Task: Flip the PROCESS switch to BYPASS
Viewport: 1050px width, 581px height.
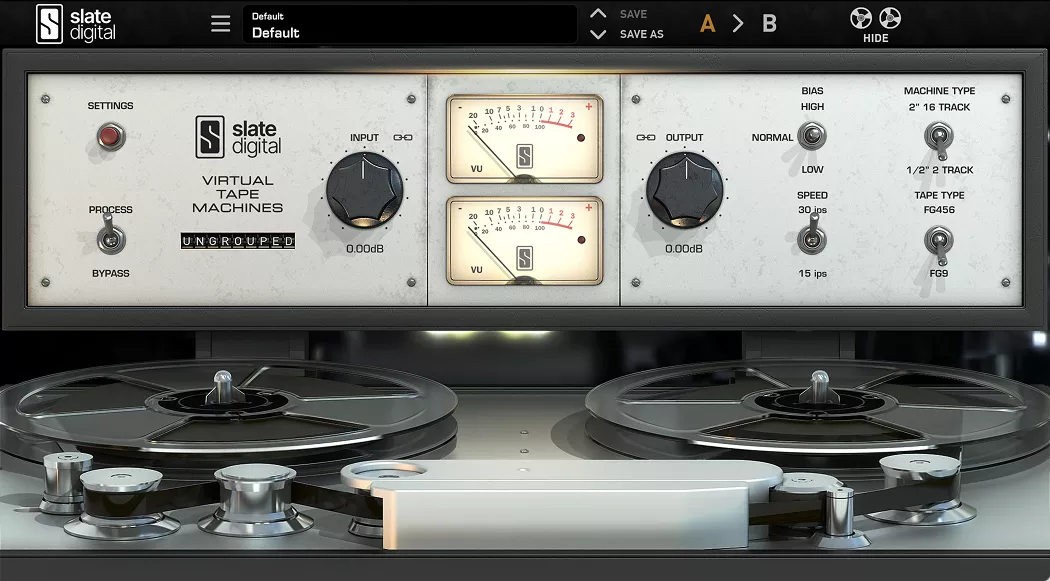Action: (113, 243)
